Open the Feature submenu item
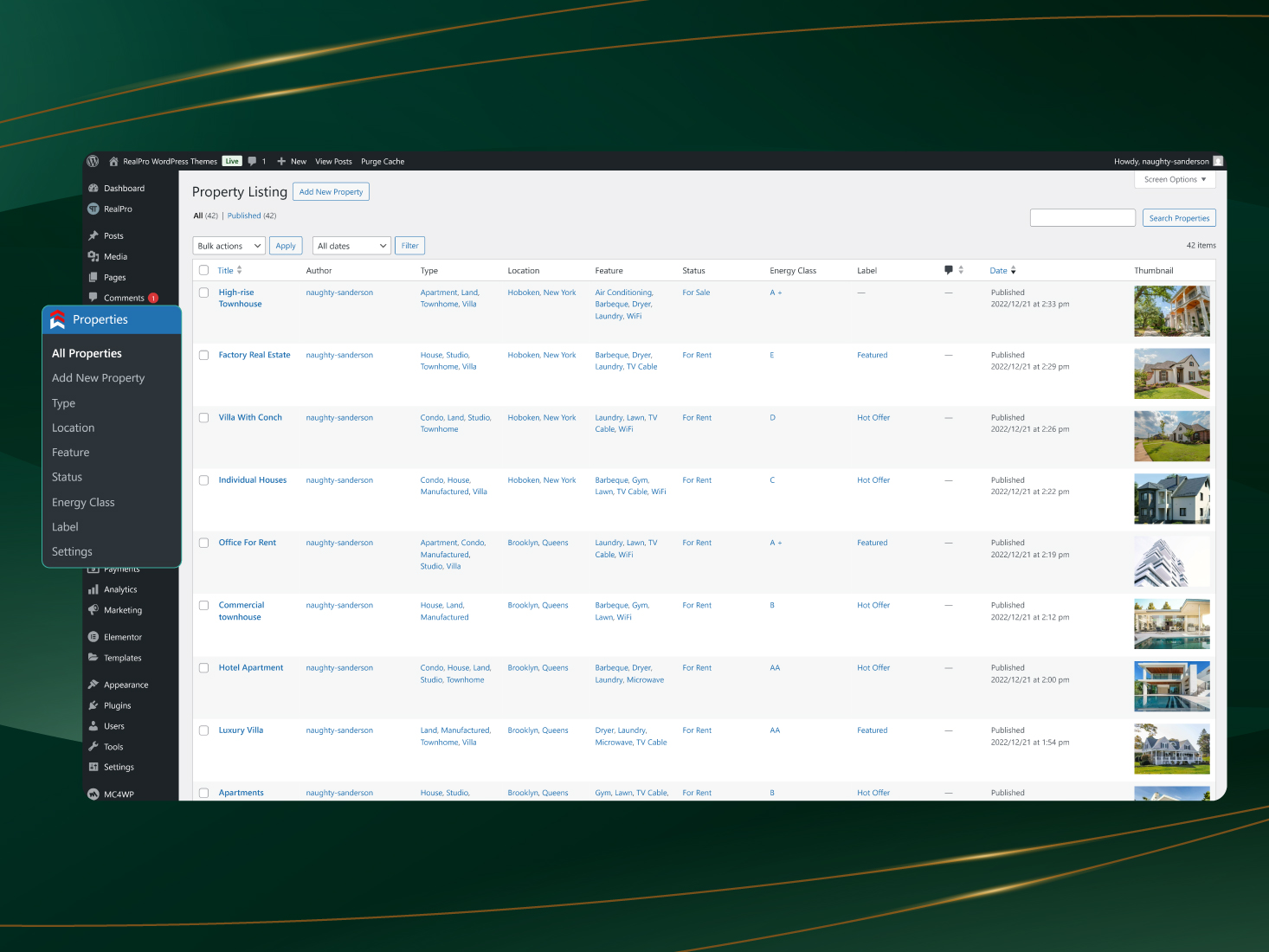Viewport: 1269px width, 952px height. pos(70,453)
